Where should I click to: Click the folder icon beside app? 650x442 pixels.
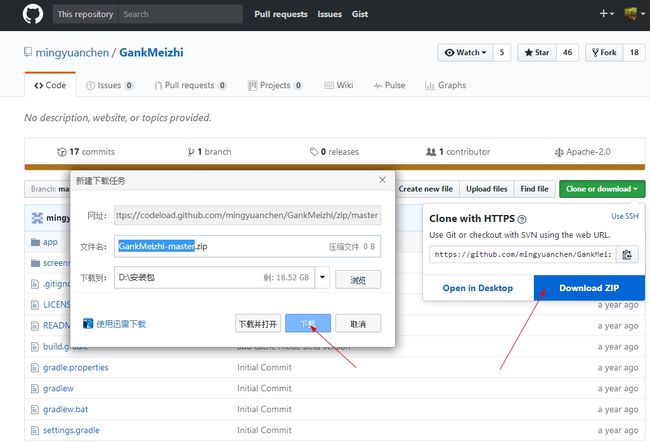35,242
